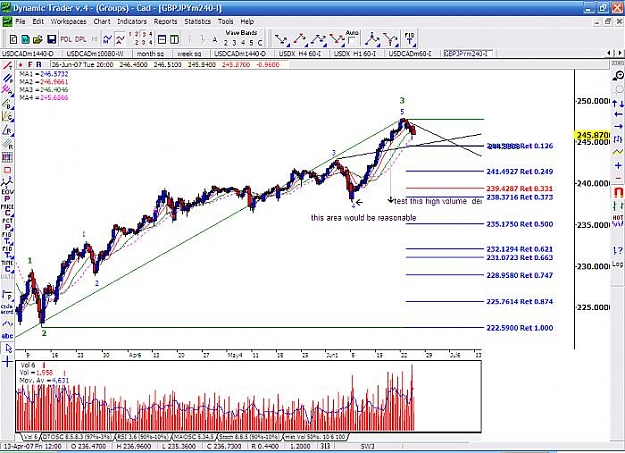Select the TIME C tool in sidebar
This screenshot has width=625, height=453.
pos(7,266)
